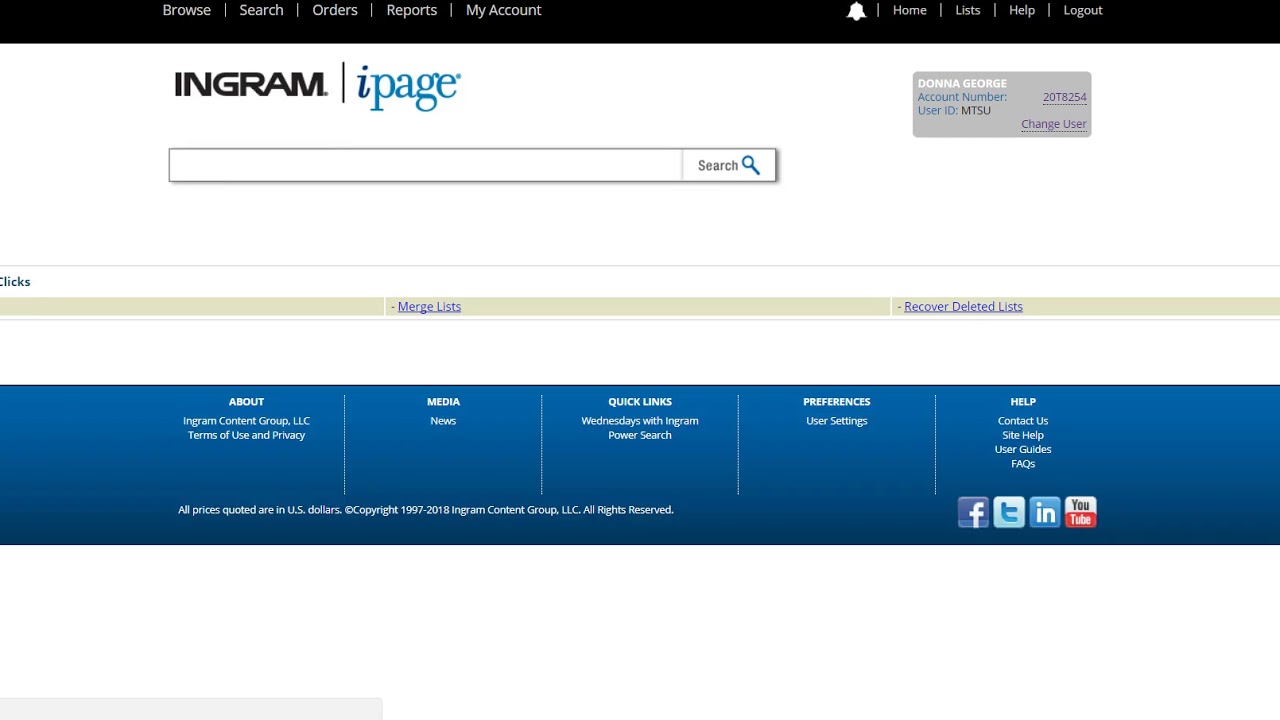Click the Search button with magnifier
Image resolution: width=1280 pixels, height=720 pixels.
[x=729, y=165]
